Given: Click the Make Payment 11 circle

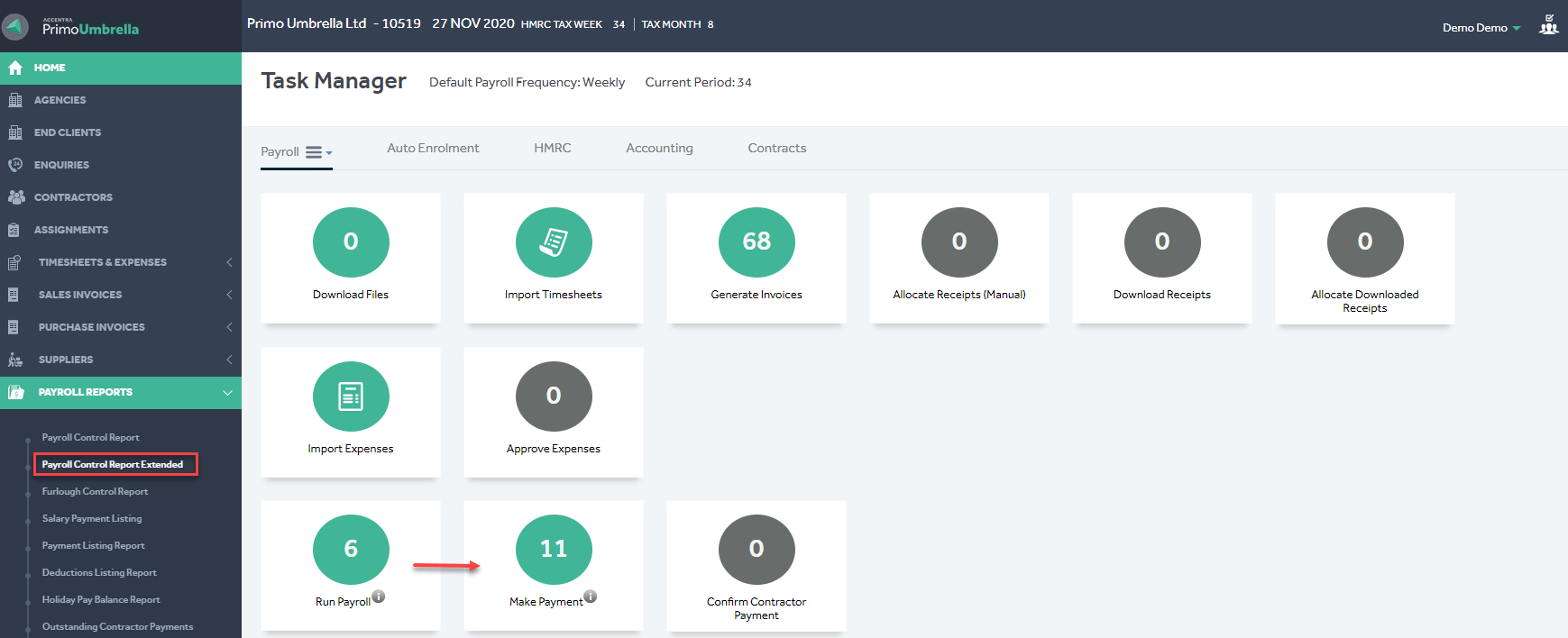Looking at the screenshot, I should 554,550.
